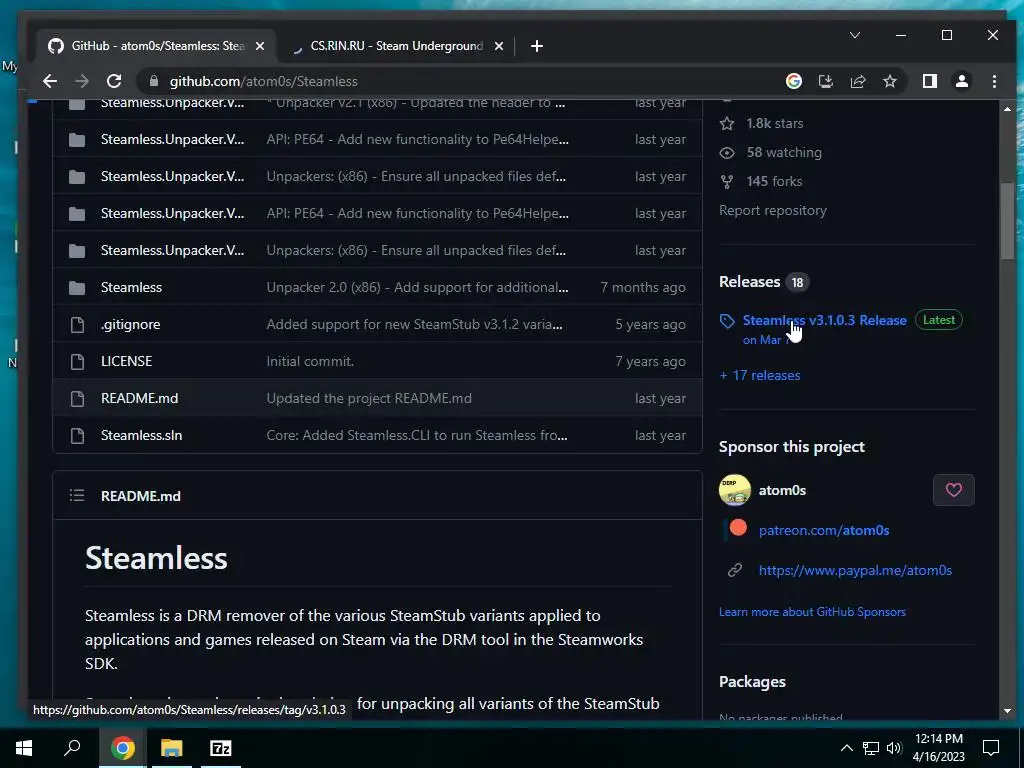
Task: Click the file icon beside LICENSE
Action: (77, 361)
